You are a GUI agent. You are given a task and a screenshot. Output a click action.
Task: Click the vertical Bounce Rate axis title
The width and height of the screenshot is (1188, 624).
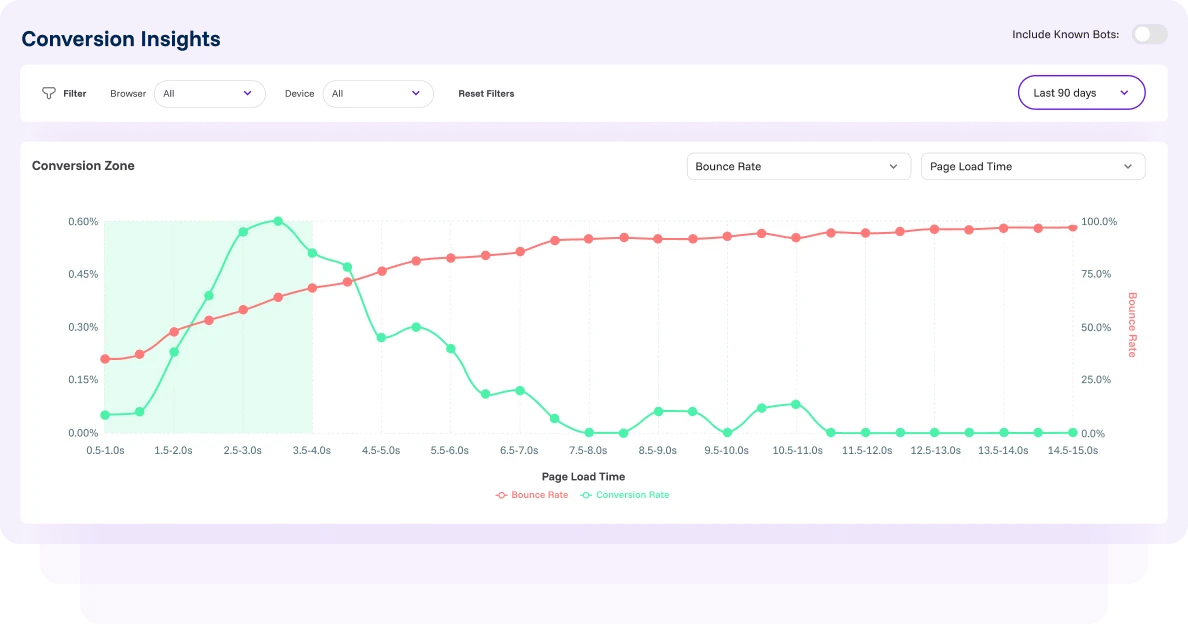(x=1133, y=325)
